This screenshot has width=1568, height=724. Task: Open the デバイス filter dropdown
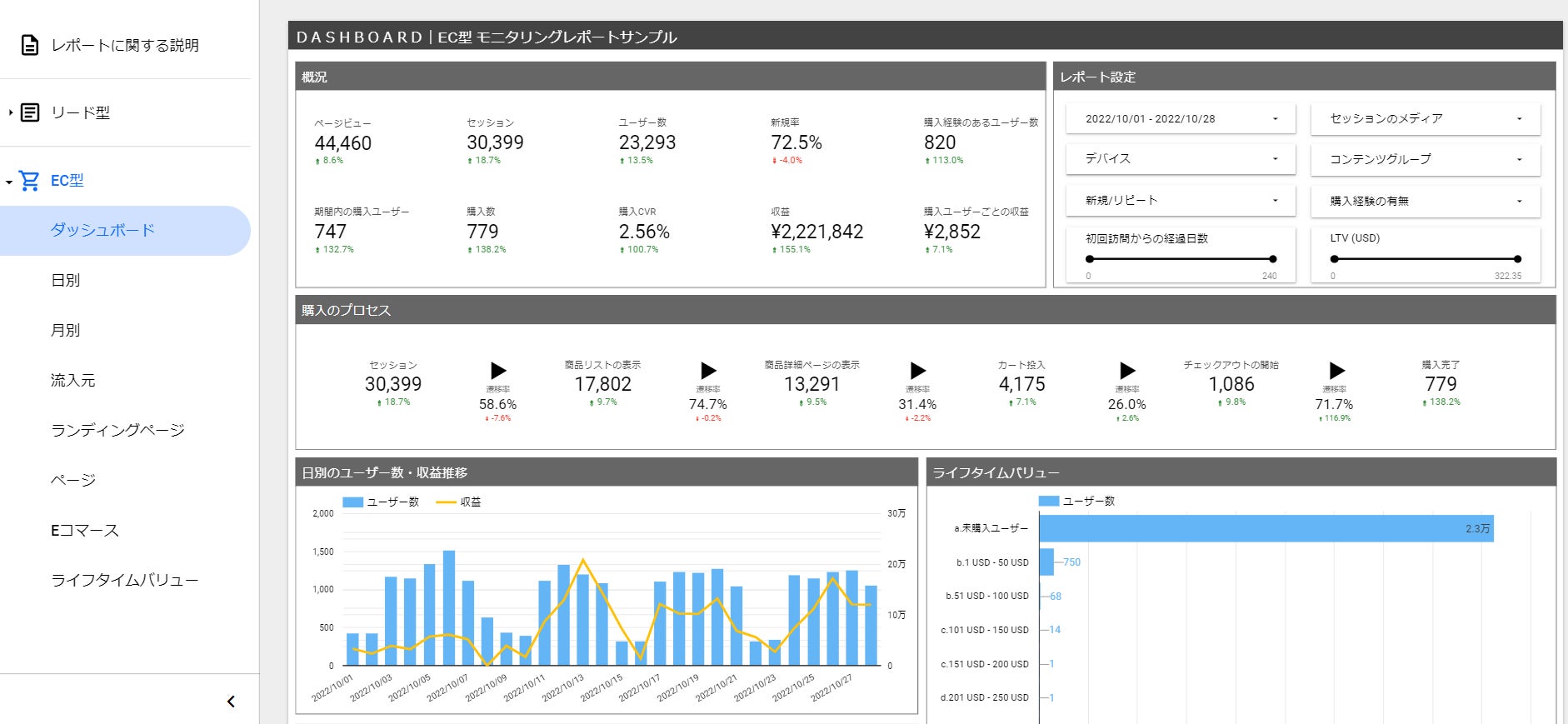(1180, 159)
